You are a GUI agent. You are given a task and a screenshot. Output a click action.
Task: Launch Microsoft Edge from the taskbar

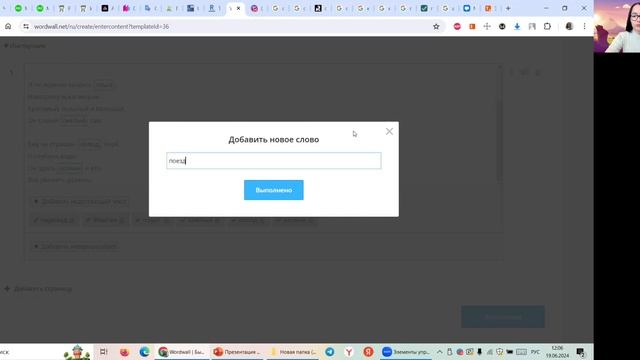[x=144, y=352]
